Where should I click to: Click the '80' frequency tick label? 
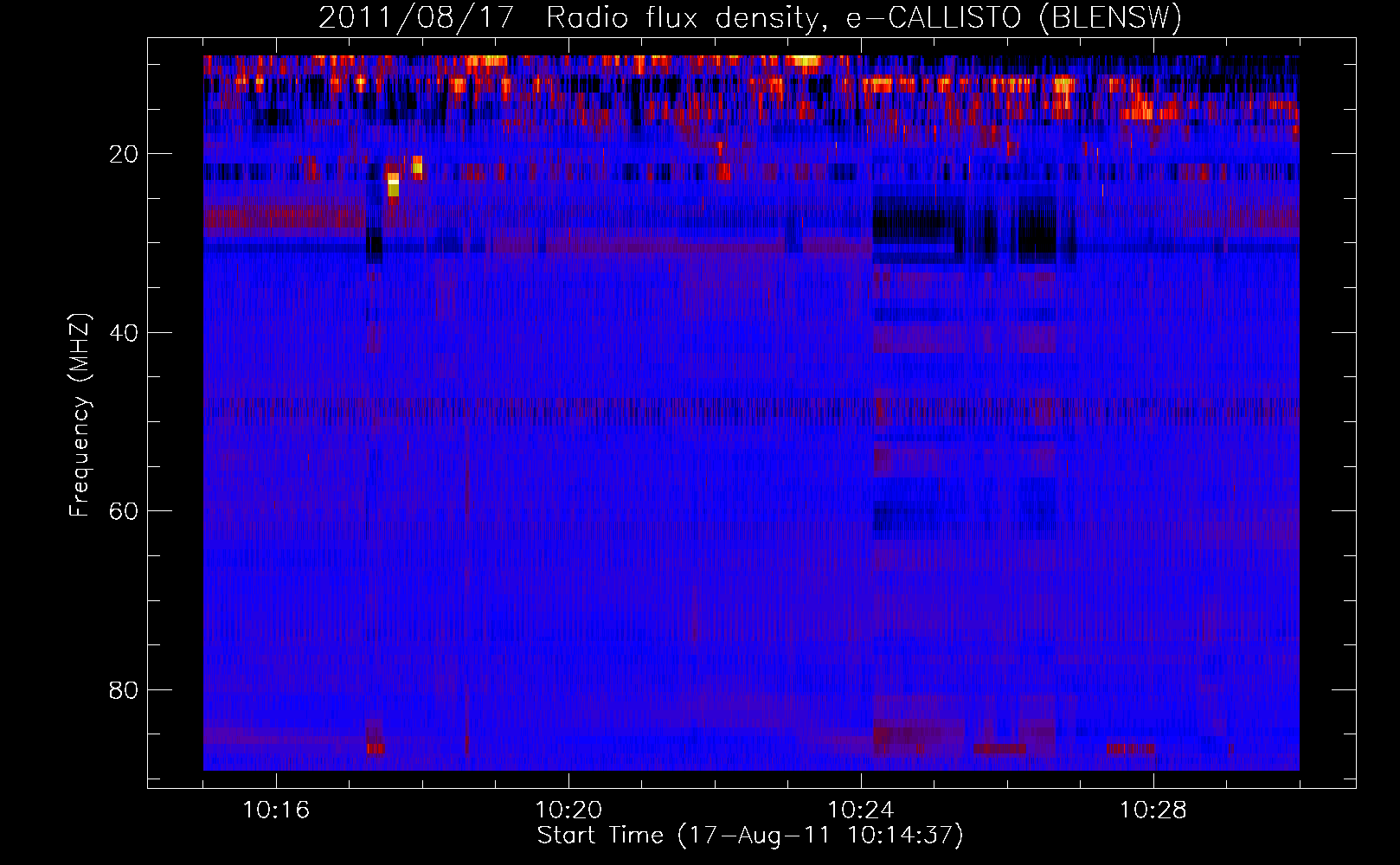click(x=125, y=690)
